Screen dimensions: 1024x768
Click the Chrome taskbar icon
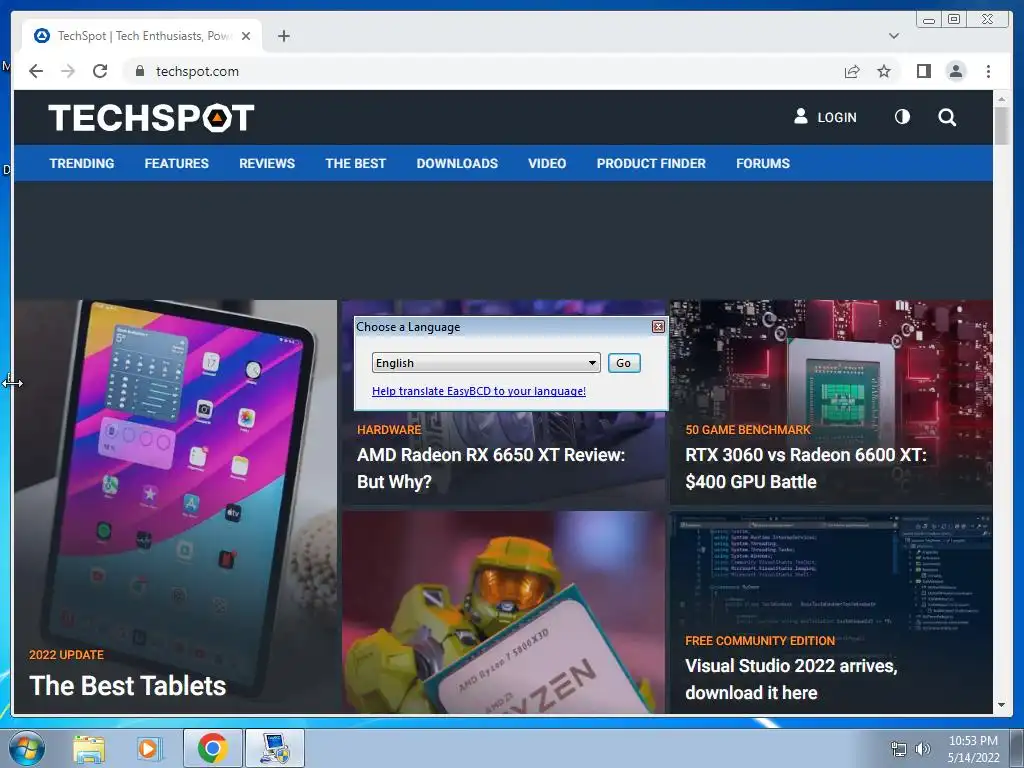212,748
